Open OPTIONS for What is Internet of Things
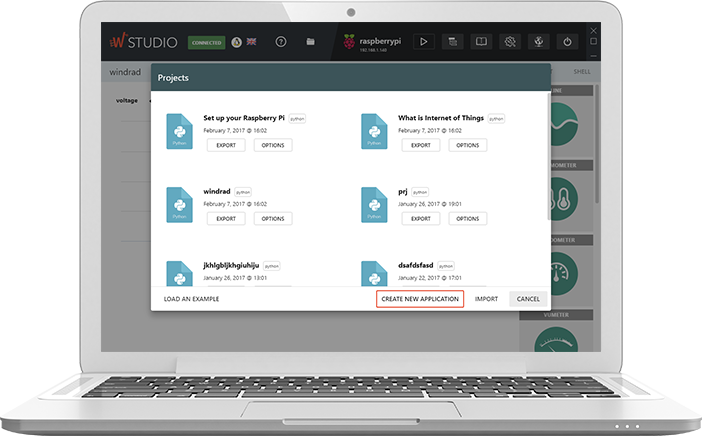 click(x=467, y=145)
